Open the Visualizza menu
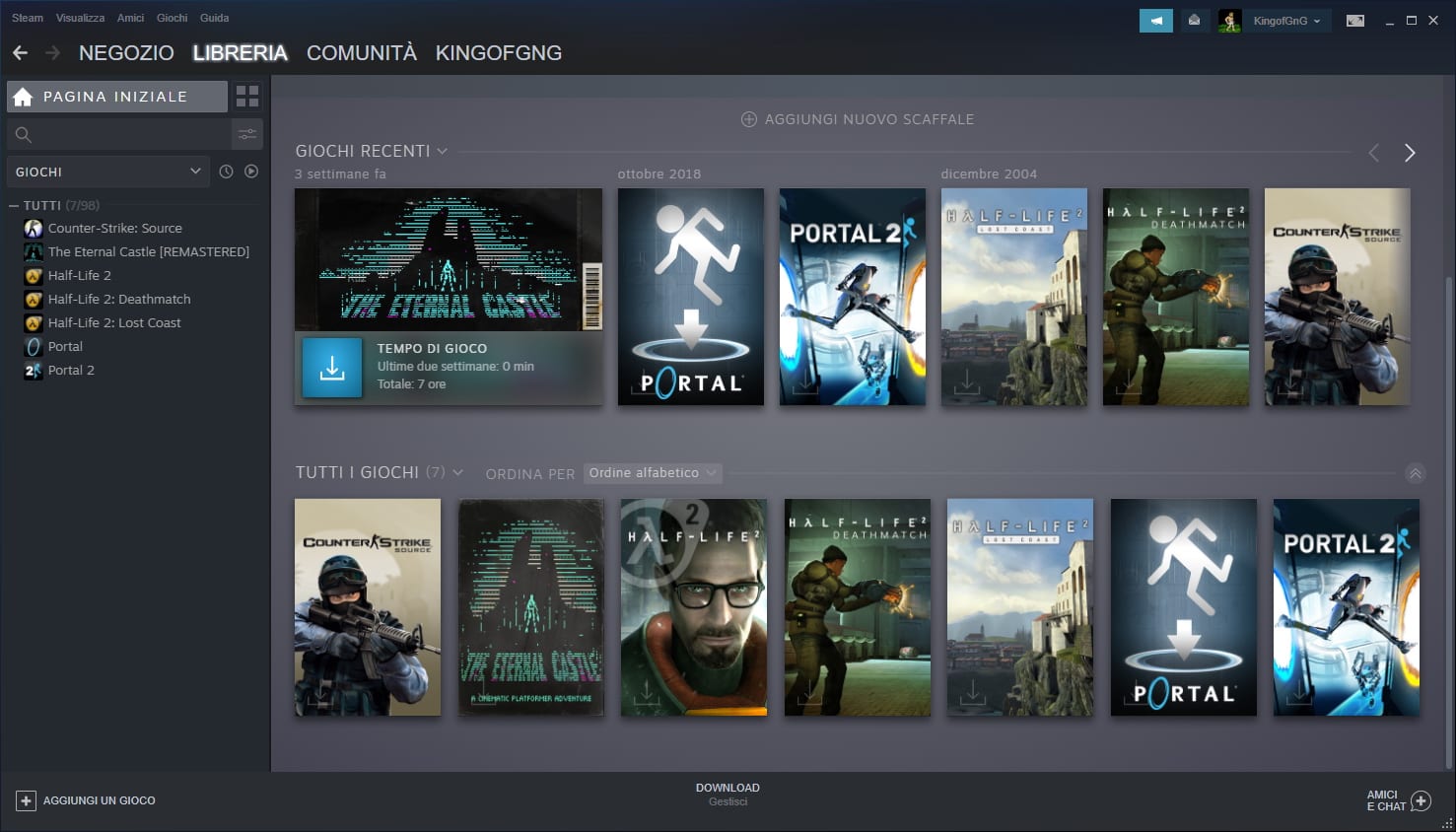Viewport: 1456px width, 832px height. coord(80,18)
